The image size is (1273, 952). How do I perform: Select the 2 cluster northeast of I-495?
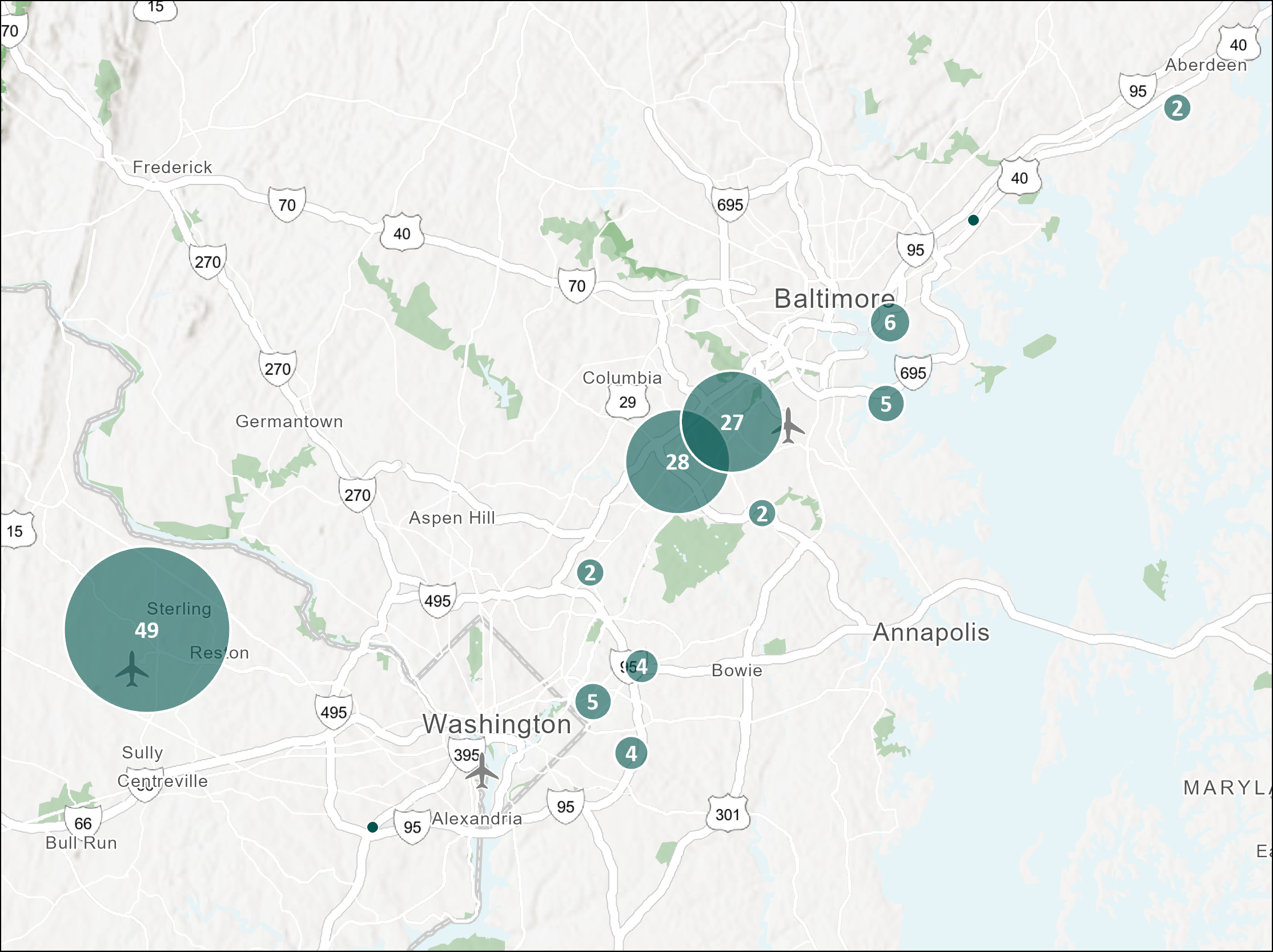tap(590, 573)
